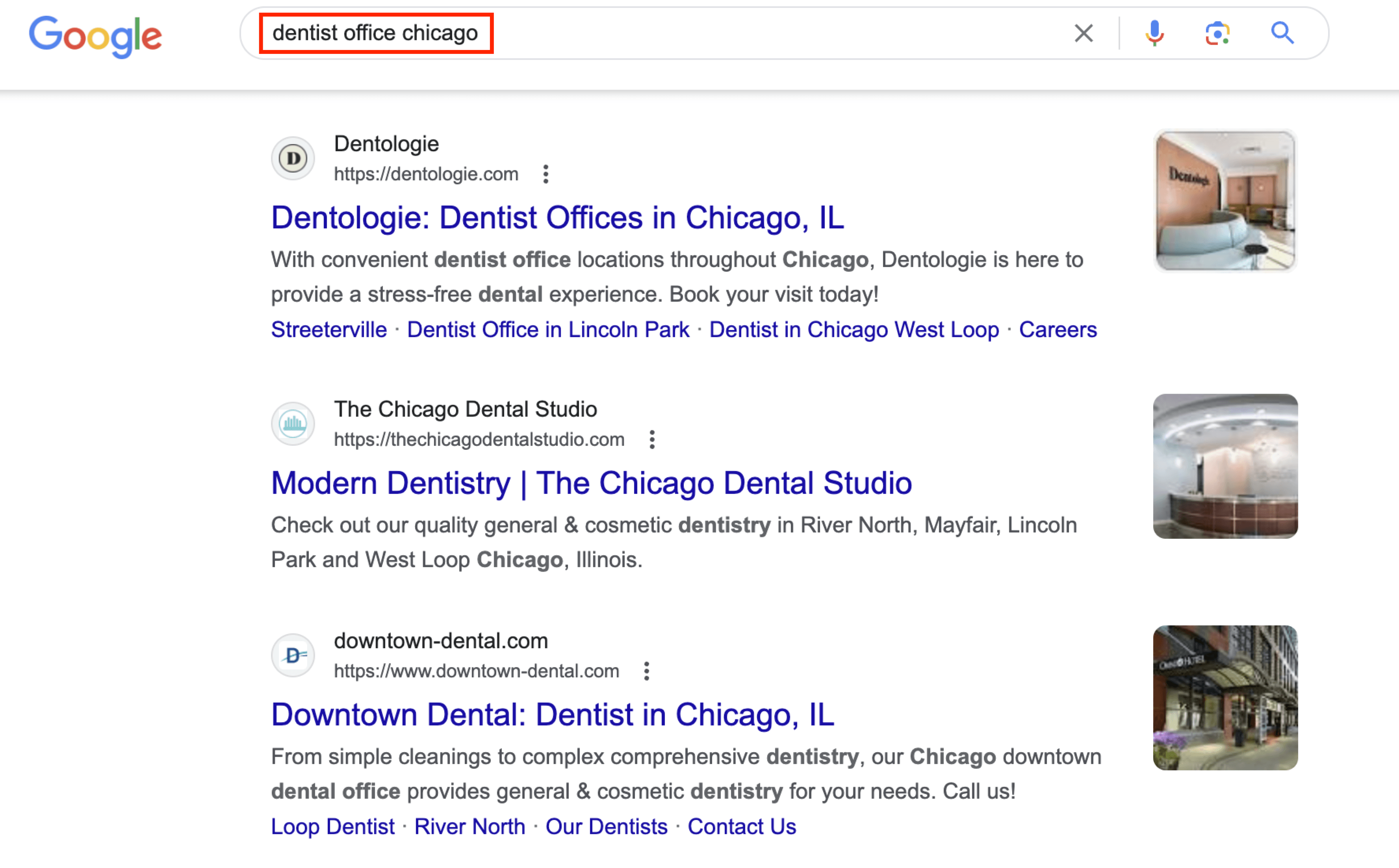The height and width of the screenshot is (868, 1399).
Task: Open the 'Contact Us' sitelink
Action: pyautogui.click(x=742, y=827)
